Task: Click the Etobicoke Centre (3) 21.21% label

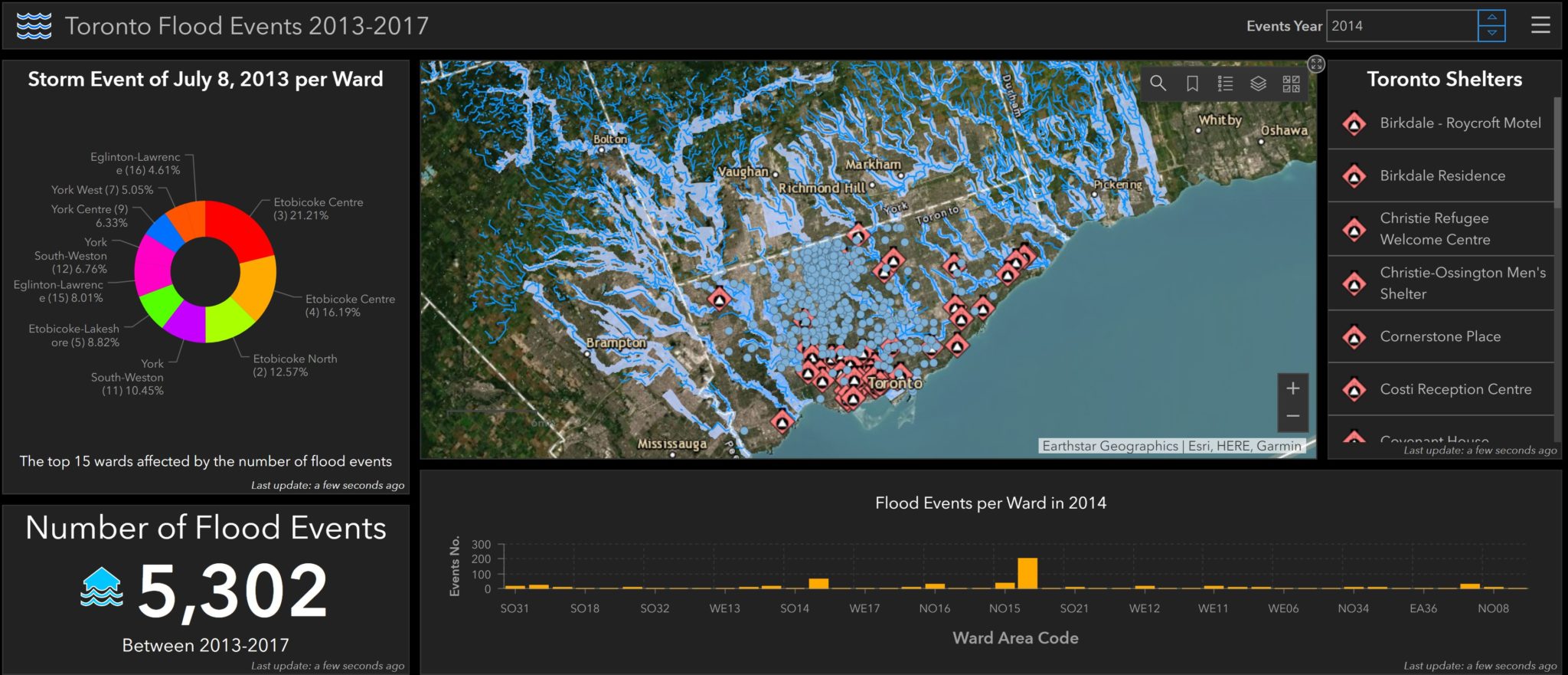Action: pyautogui.click(x=318, y=208)
